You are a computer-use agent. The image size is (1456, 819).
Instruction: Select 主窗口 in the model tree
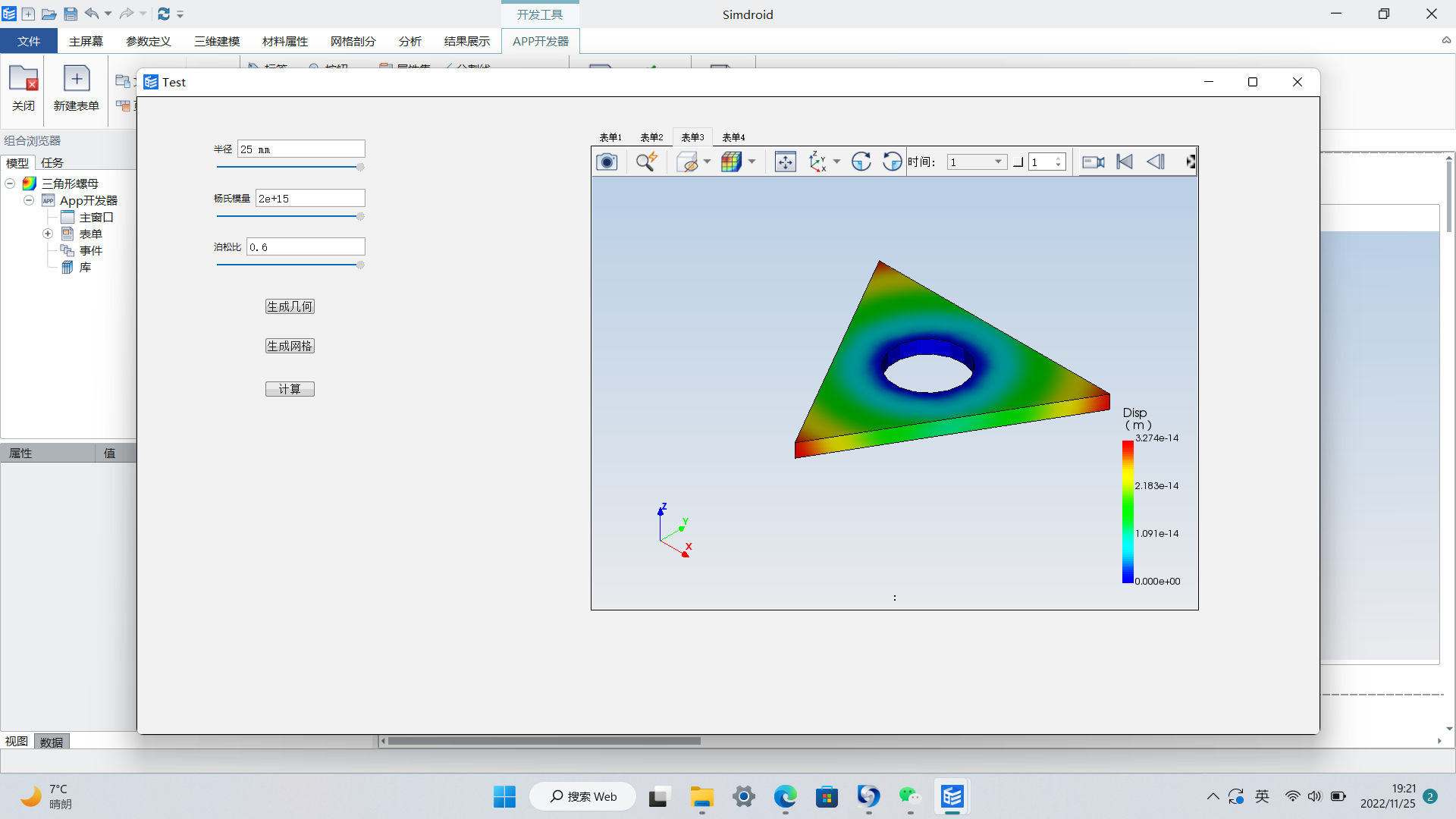coord(96,217)
